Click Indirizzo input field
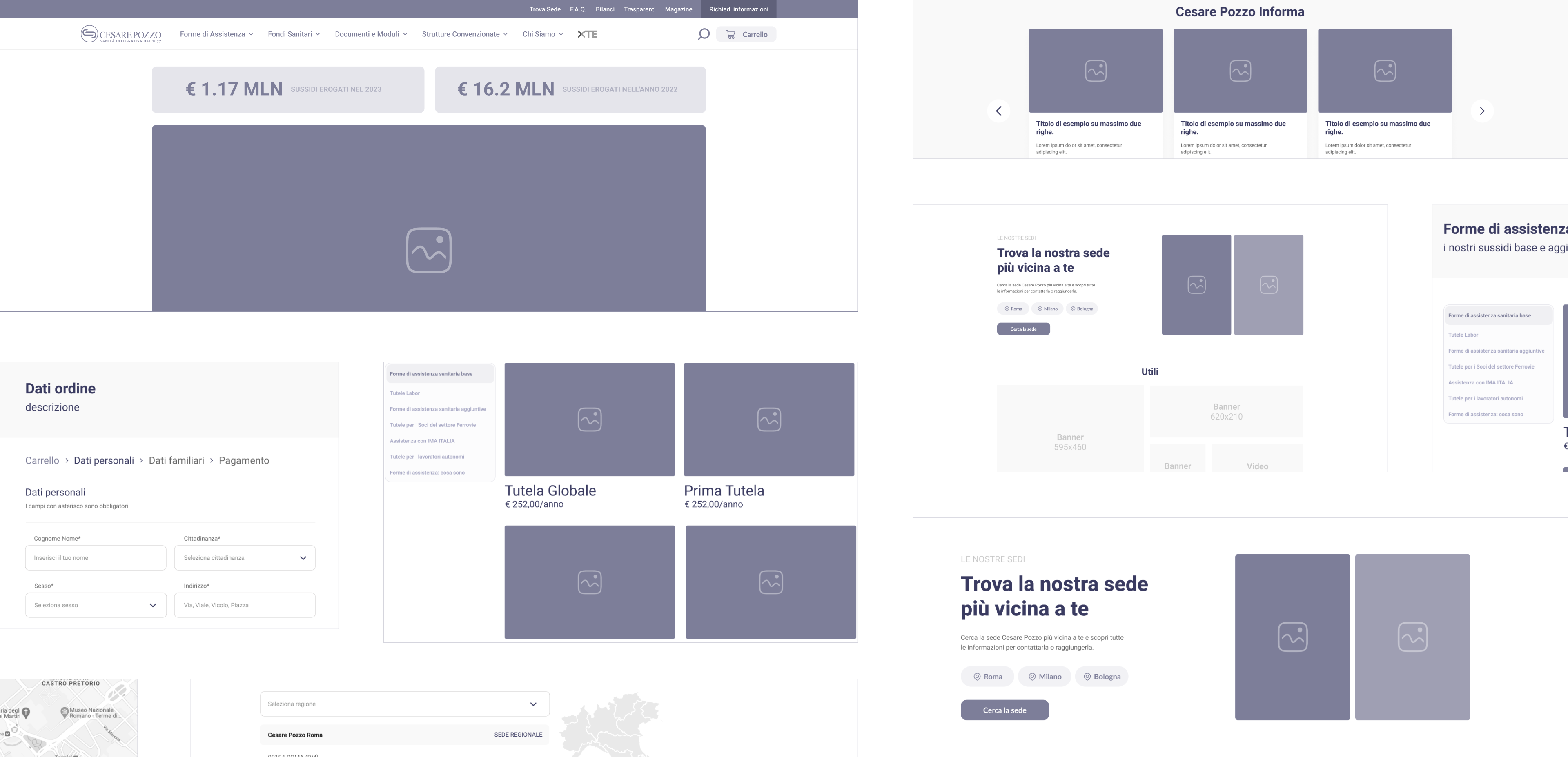The width and height of the screenshot is (1568, 757). click(245, 606)
